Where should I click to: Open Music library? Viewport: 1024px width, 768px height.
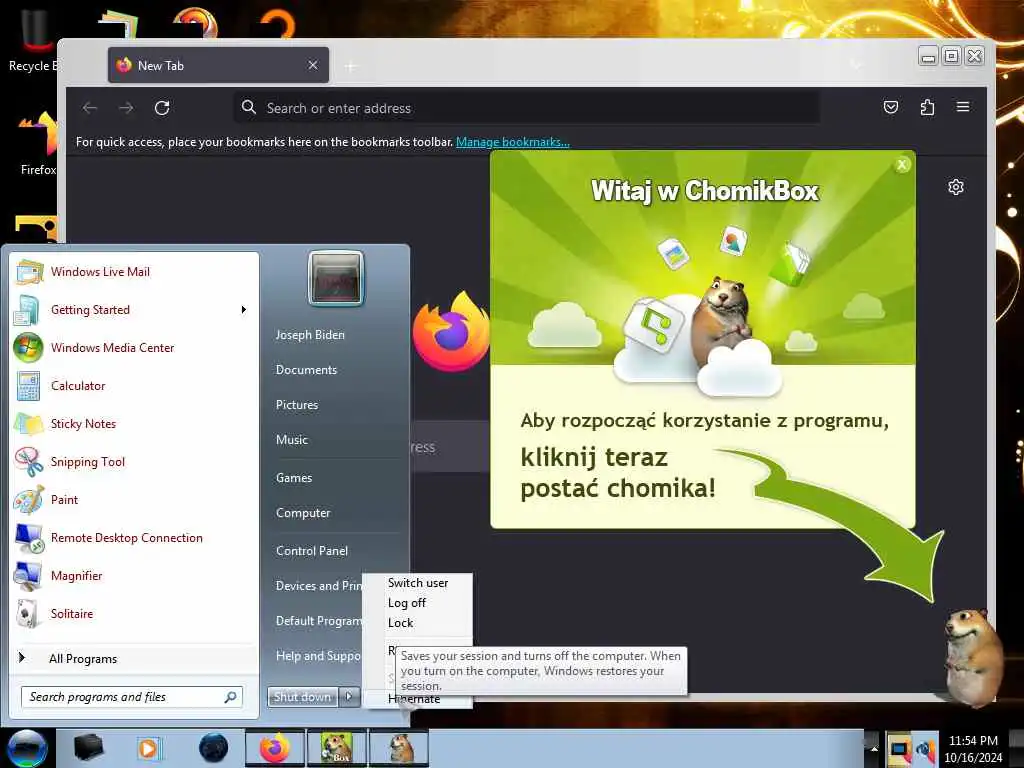point(292,440)
